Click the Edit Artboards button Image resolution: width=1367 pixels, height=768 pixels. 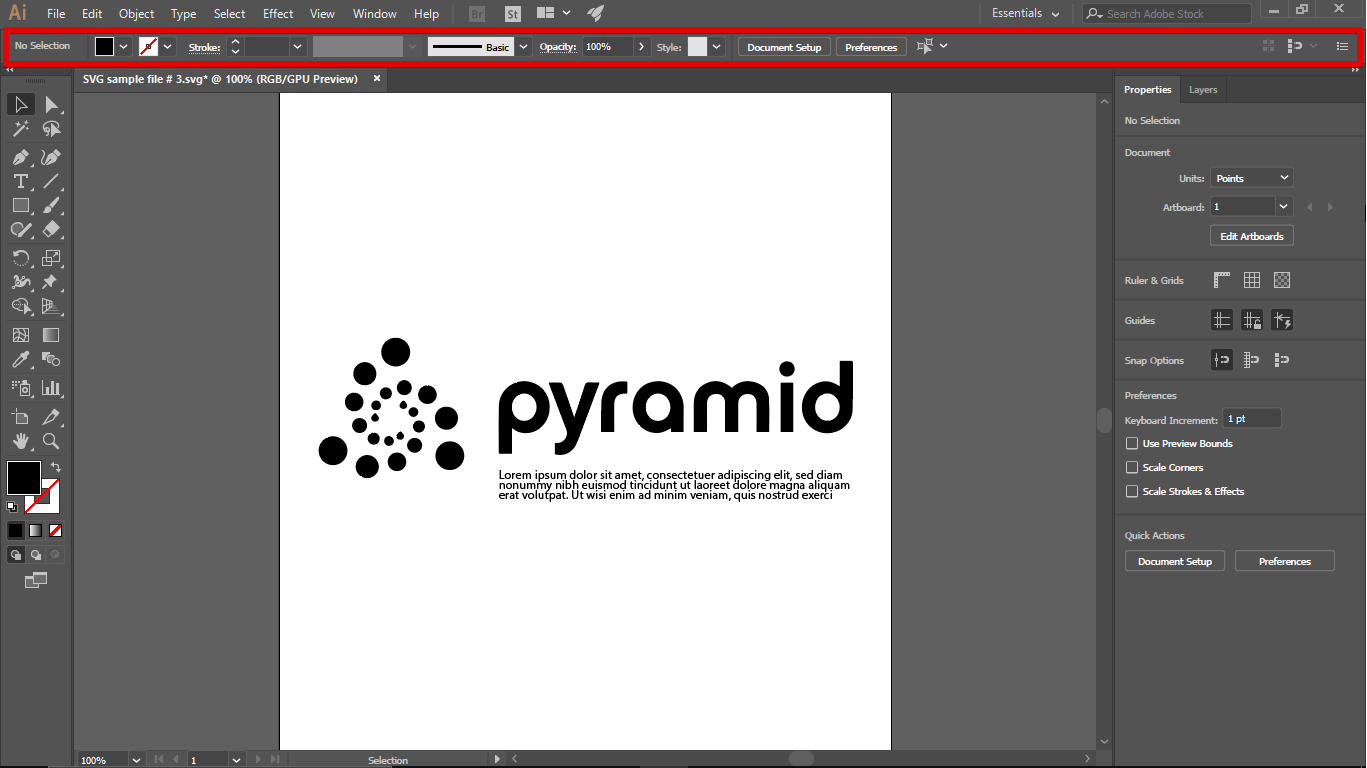[x=1251, y=236]
